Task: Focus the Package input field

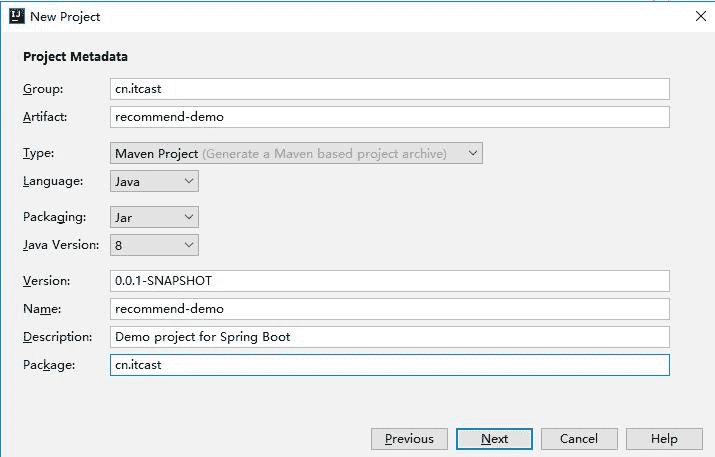Action: click(x=390, y=365)
